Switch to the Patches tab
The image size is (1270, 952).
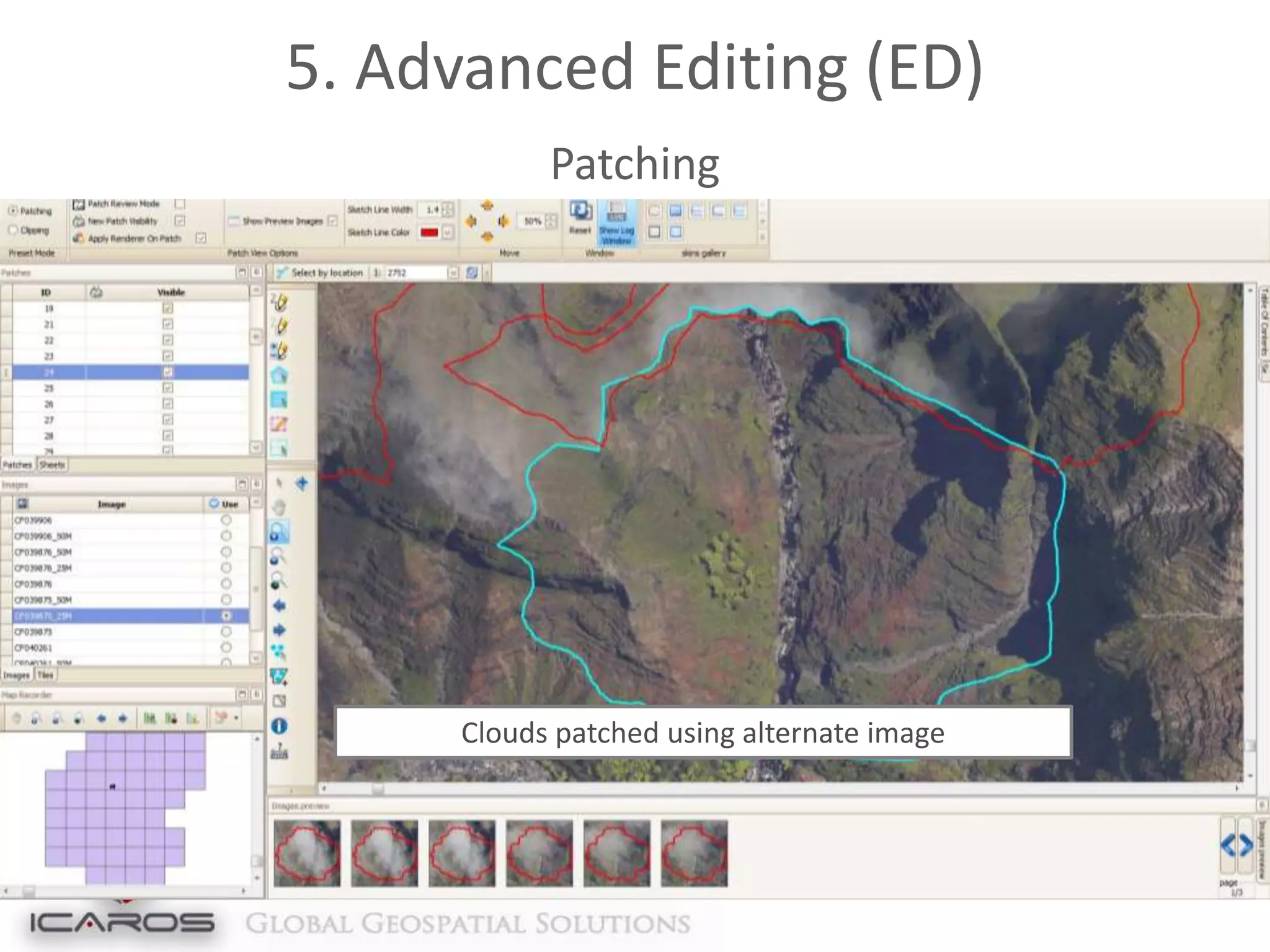click(x=17, y=465)
